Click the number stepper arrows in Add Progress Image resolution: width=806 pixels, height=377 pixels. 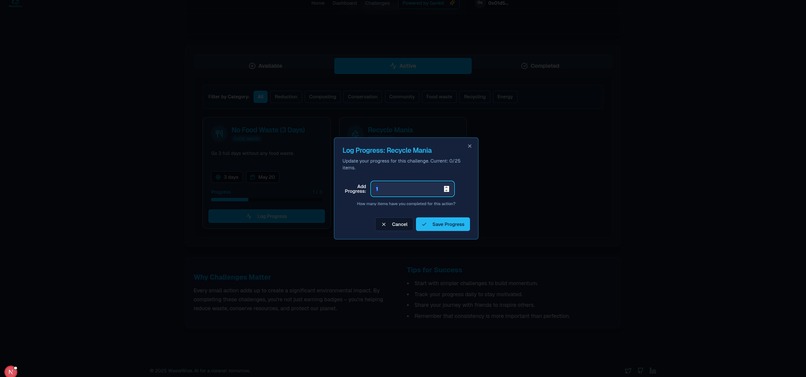(446, 189)
